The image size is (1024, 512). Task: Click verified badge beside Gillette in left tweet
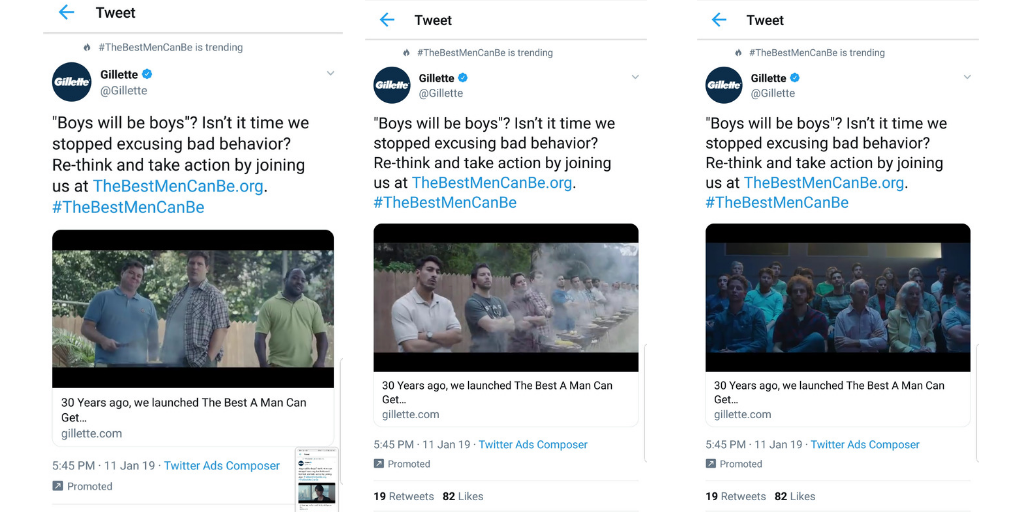(148, 74)
